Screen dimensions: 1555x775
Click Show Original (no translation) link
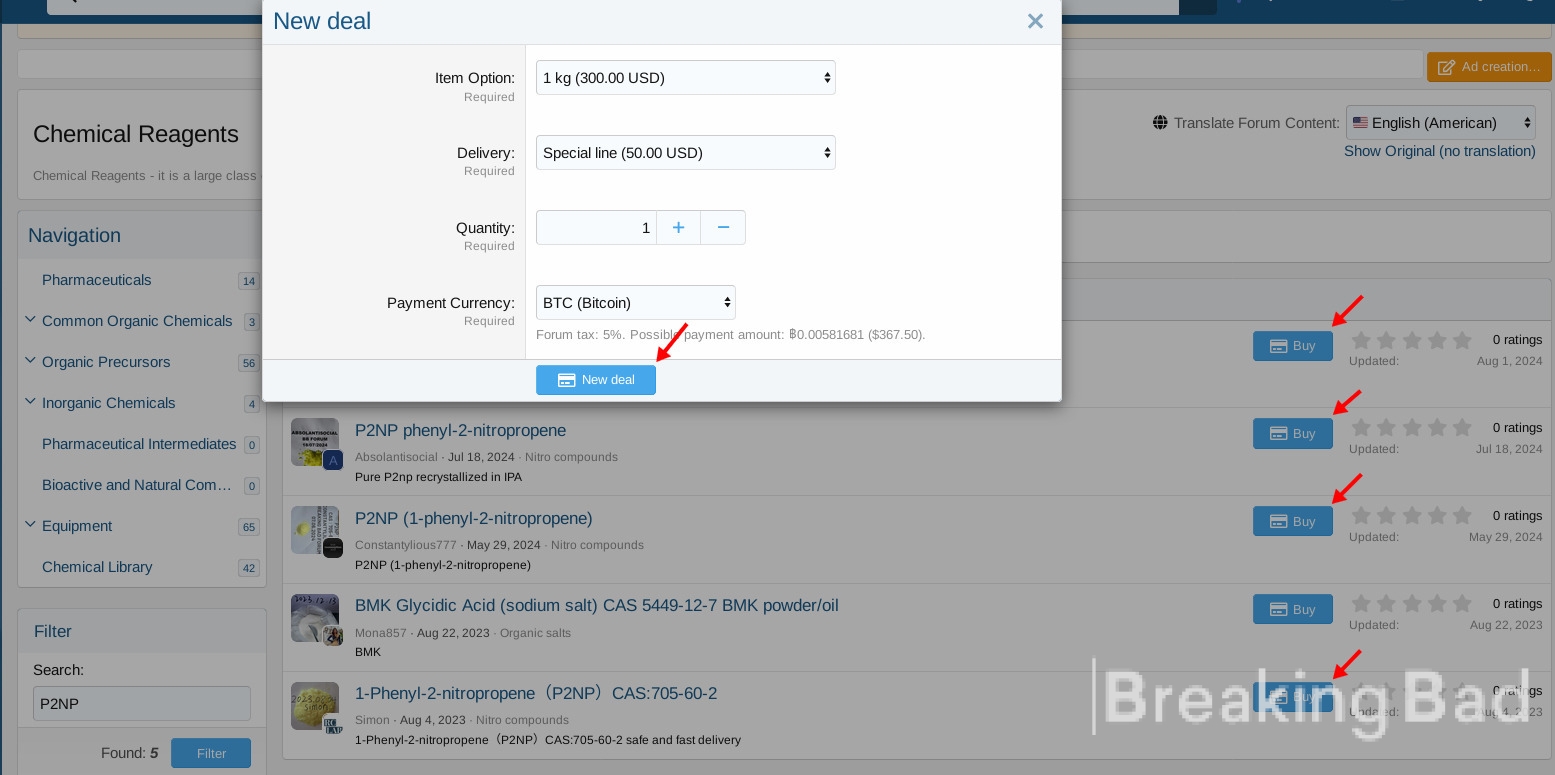point(1440,151)
